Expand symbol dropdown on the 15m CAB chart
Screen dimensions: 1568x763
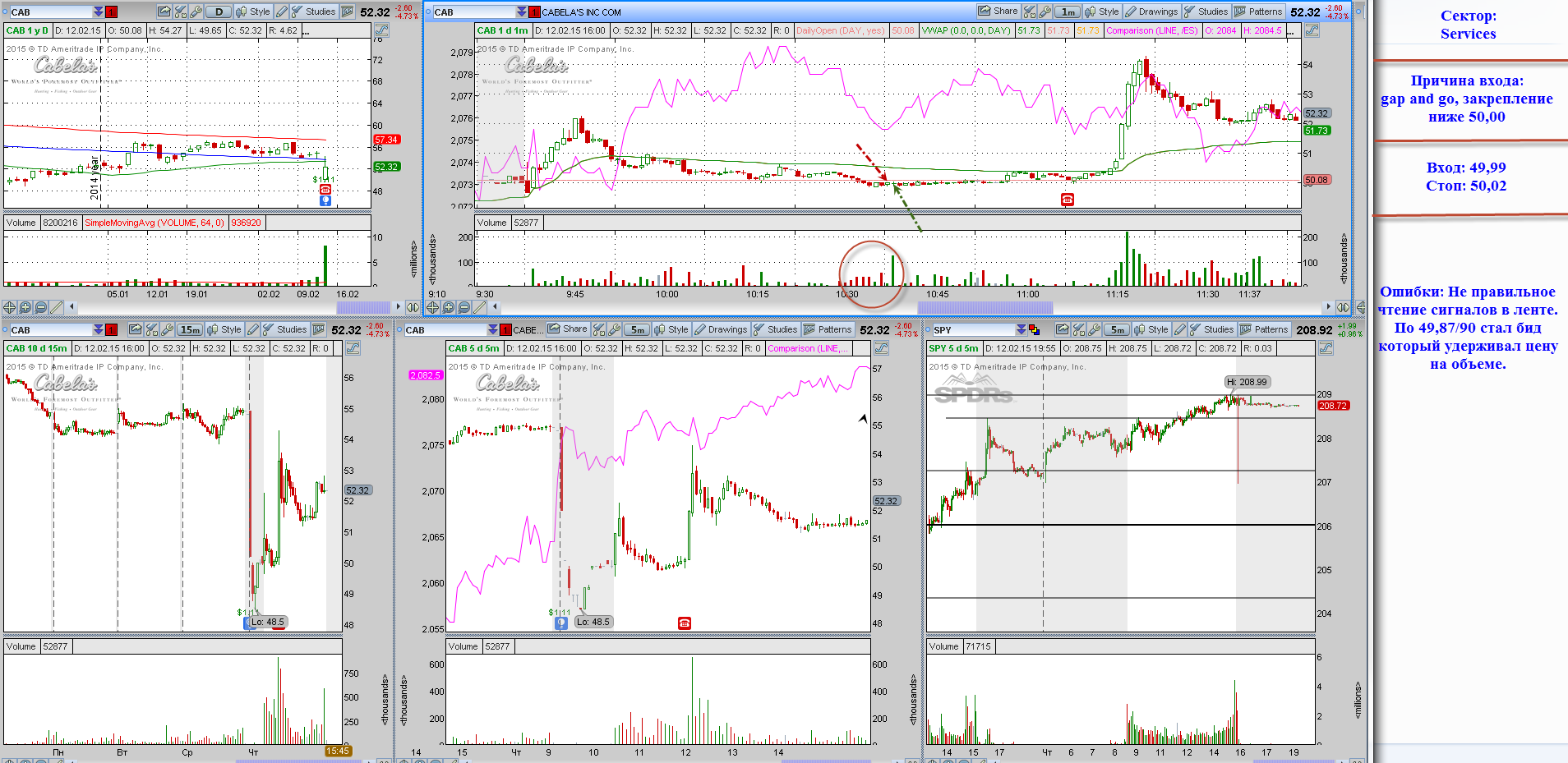99,329
